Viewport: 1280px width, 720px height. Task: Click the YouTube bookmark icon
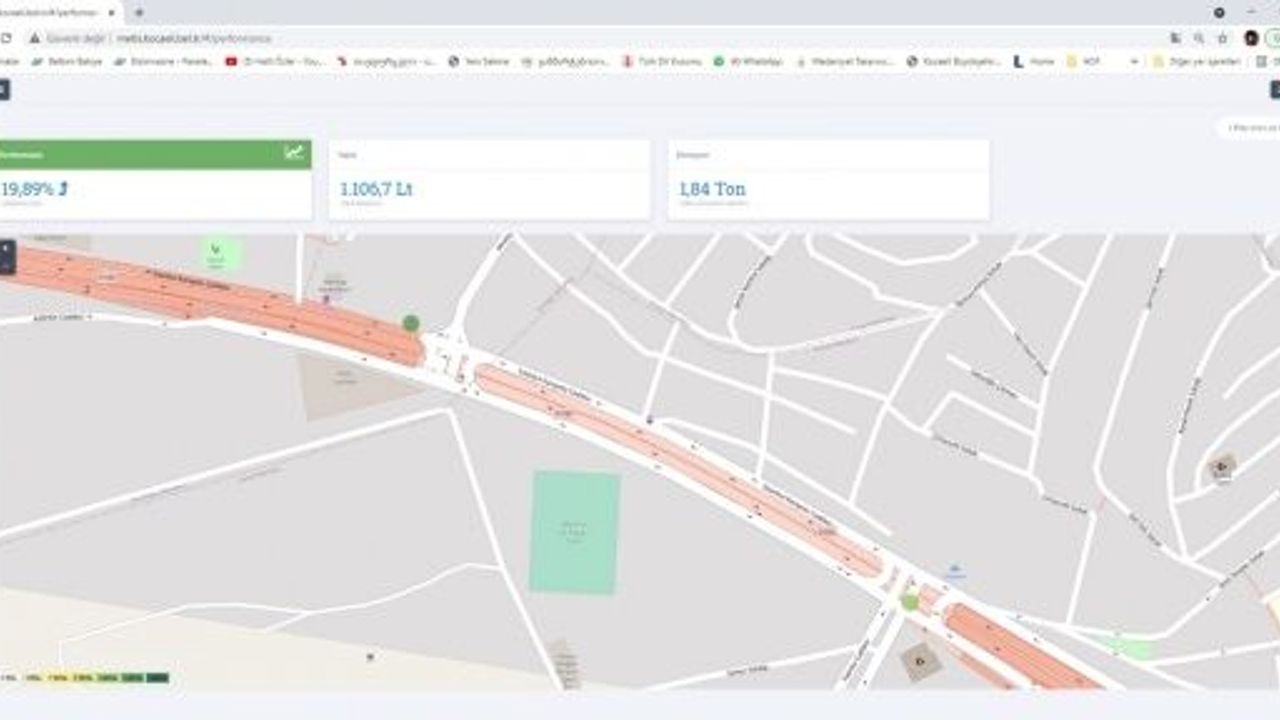coord(232,61)
